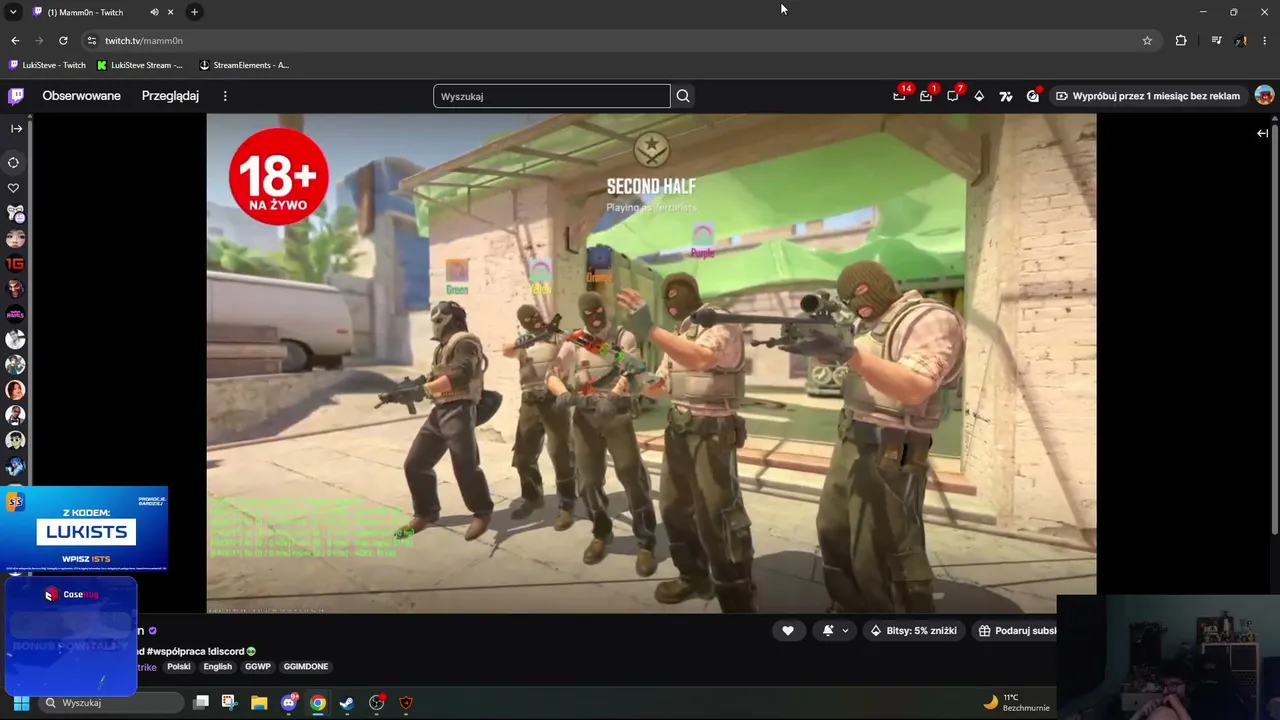
Task: Toggle the notification bell for this channel
Action: pos(828,631)
